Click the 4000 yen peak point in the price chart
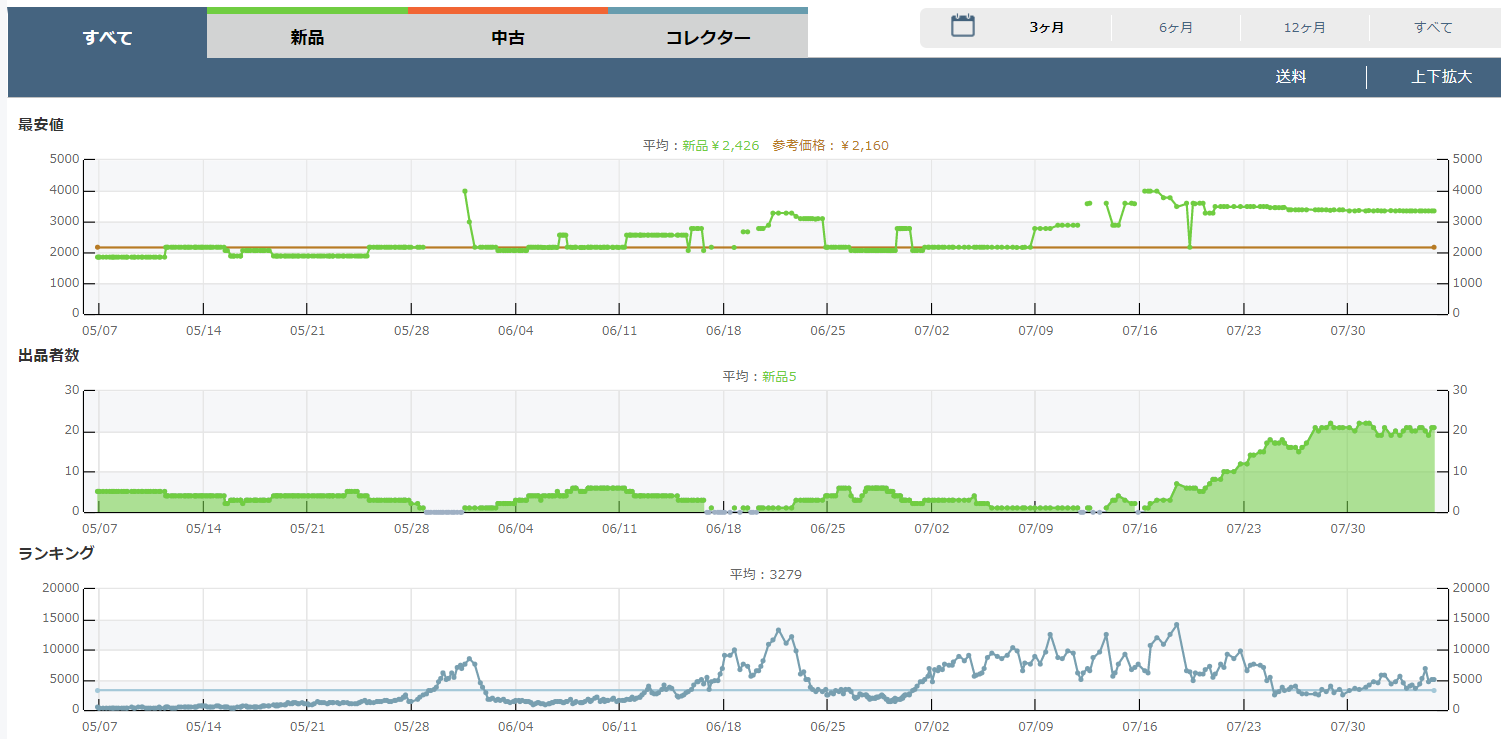Viewport: 1501px width, 739px height. point(465,191)
